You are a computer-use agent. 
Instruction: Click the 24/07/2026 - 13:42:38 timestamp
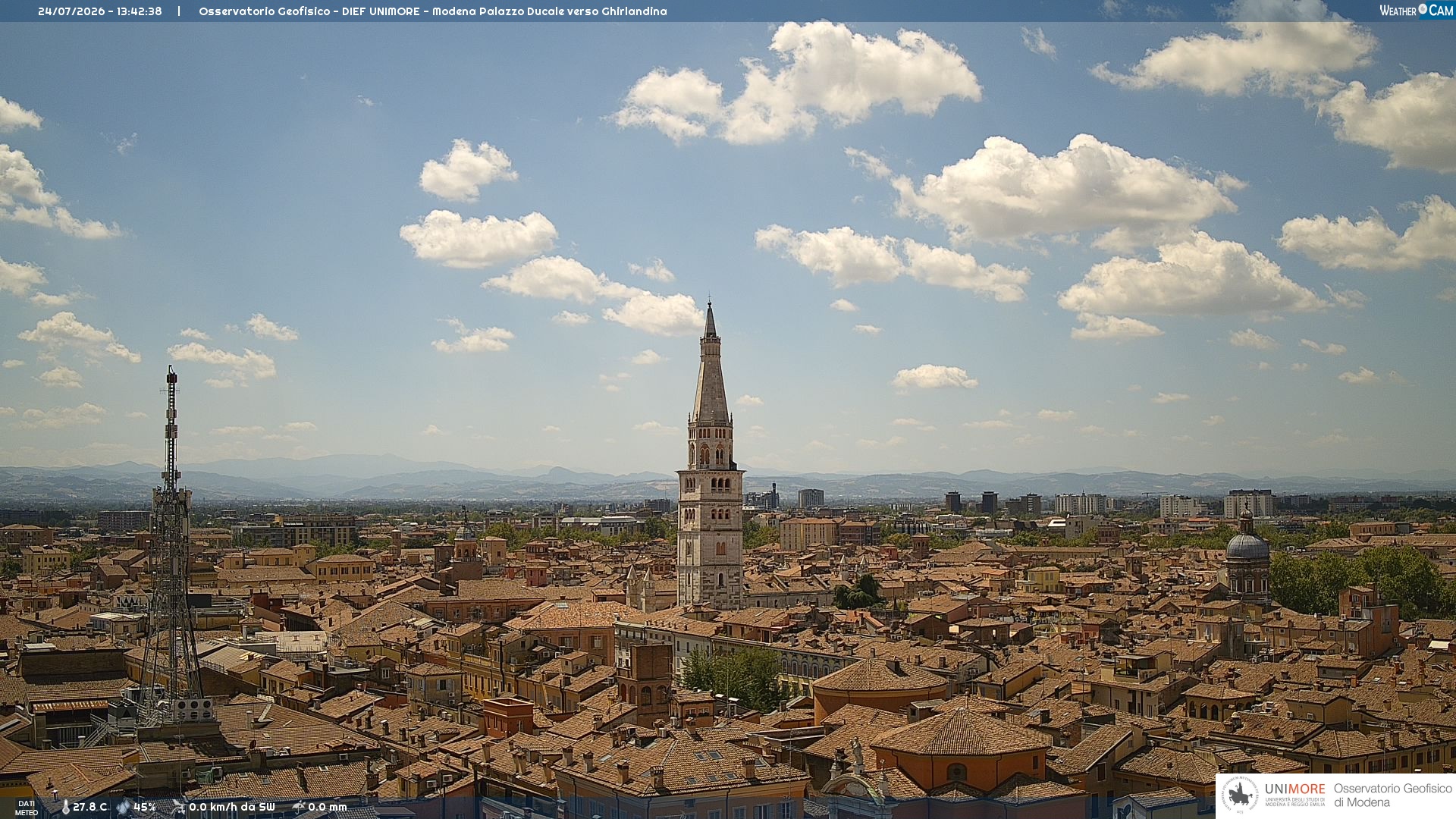tap(100, 11)
